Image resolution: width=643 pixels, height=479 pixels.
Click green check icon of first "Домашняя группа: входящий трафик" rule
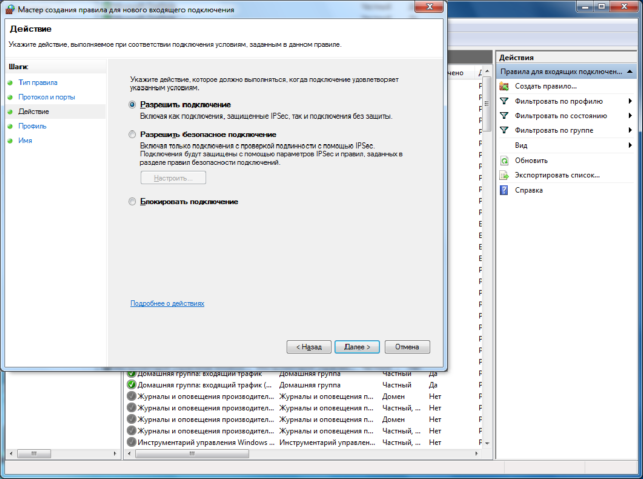131,374
